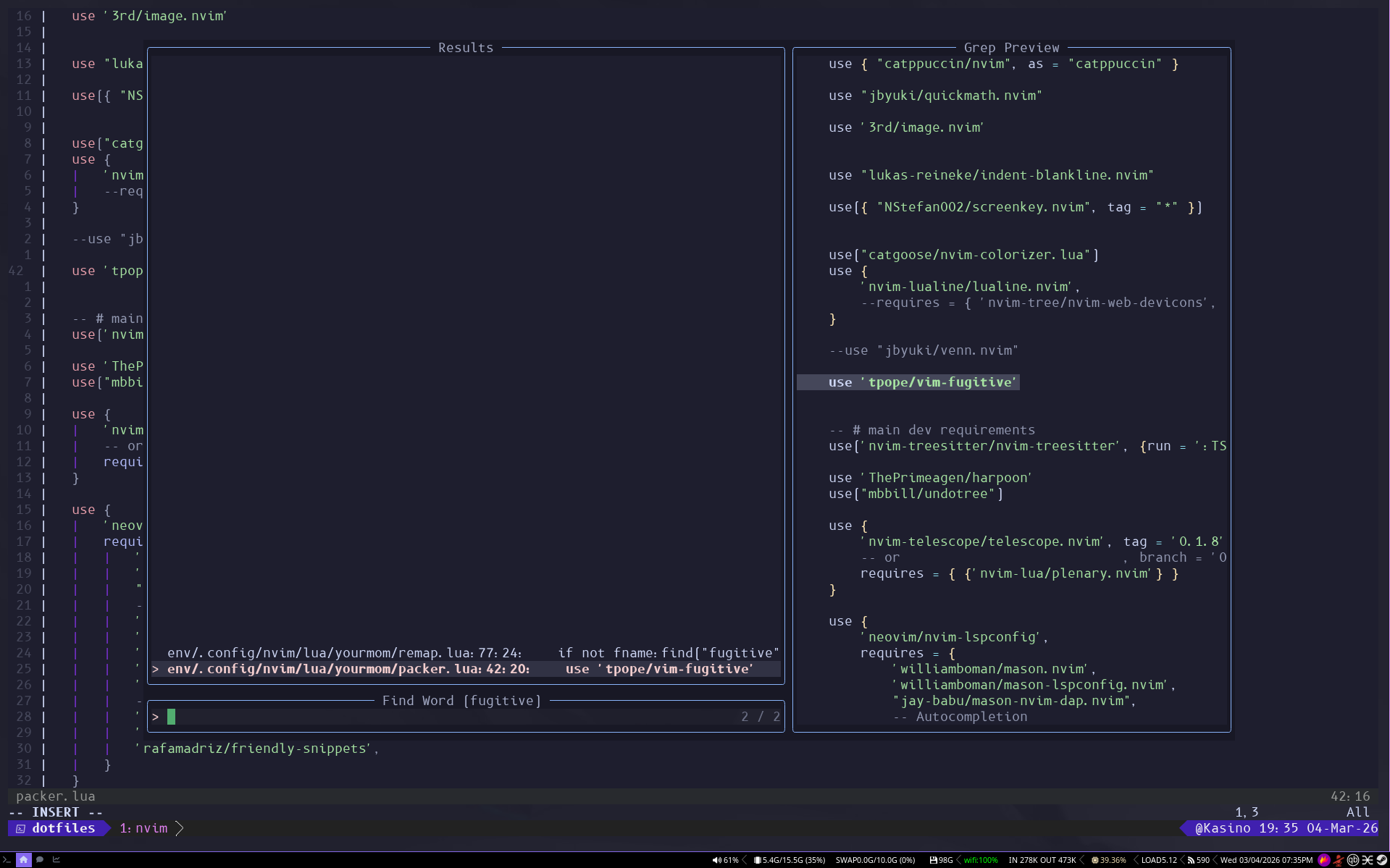Click the muted microphone tray icon
This screenshot has height=868, width=1390.
pos(1338,860)
